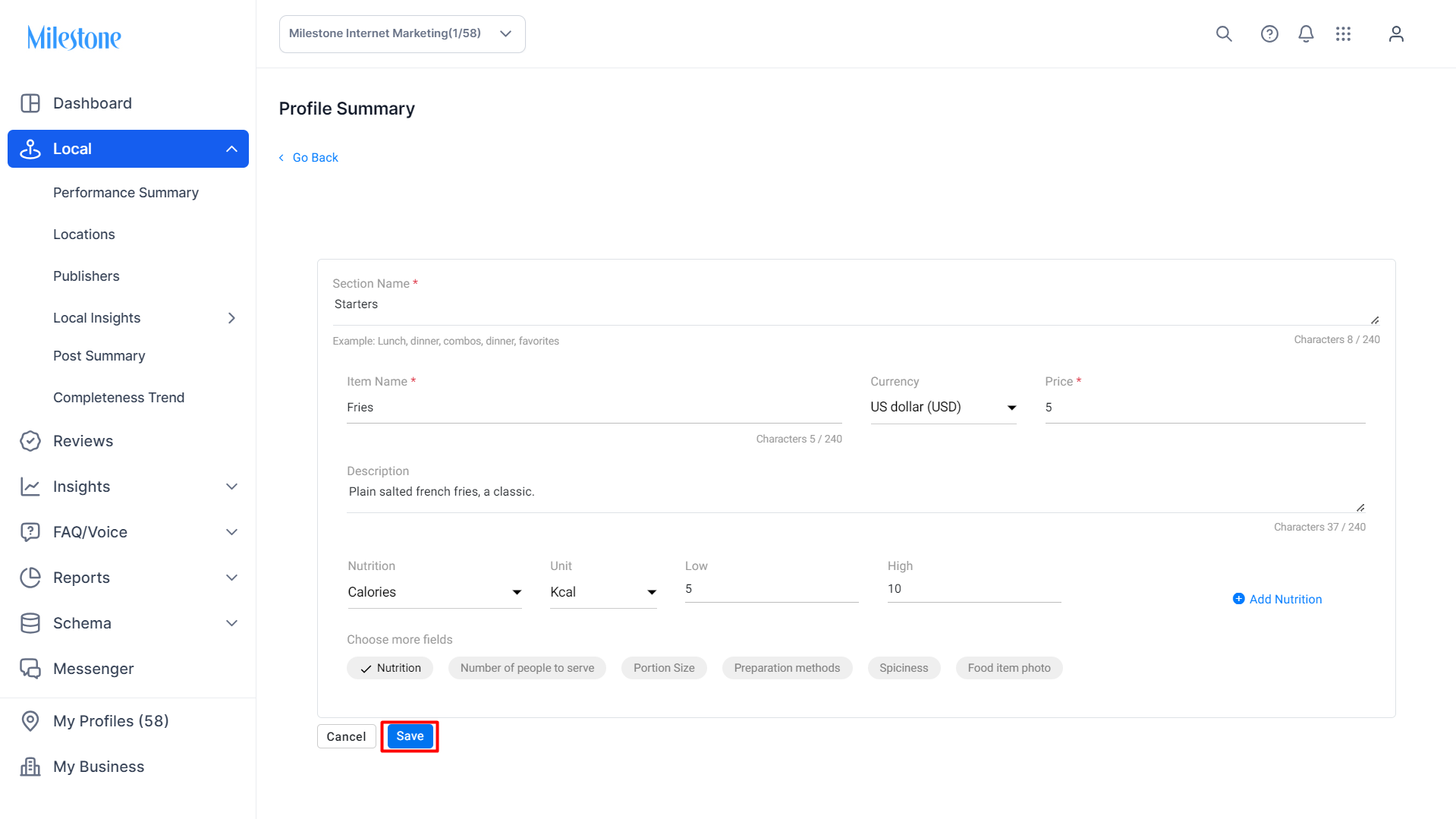The image size is (1456, 819).
Task: Open the search icon in header
Action: tap(1224, 34)
